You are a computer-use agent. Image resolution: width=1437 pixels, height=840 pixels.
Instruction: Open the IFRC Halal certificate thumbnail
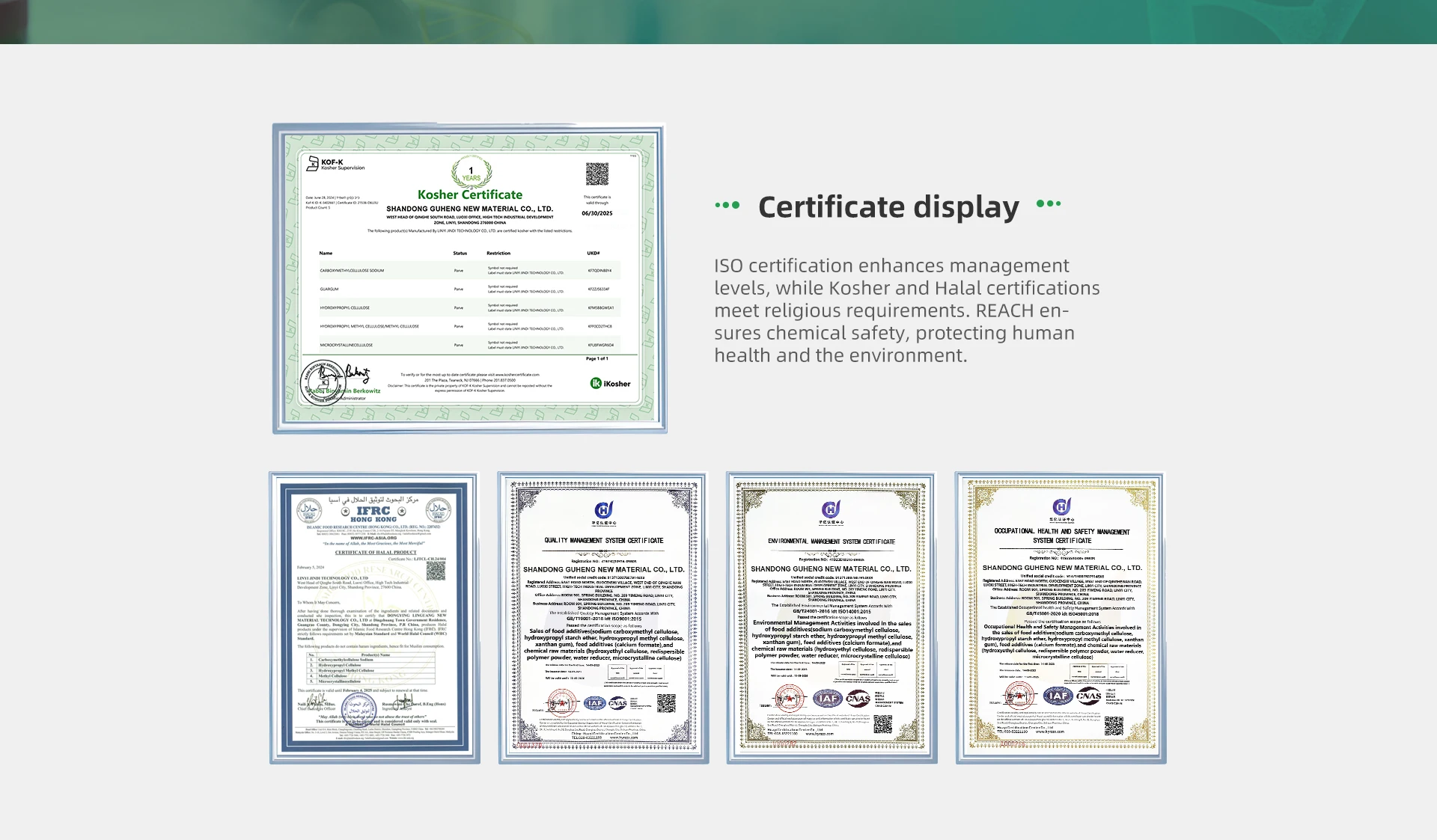pos(374,617)
